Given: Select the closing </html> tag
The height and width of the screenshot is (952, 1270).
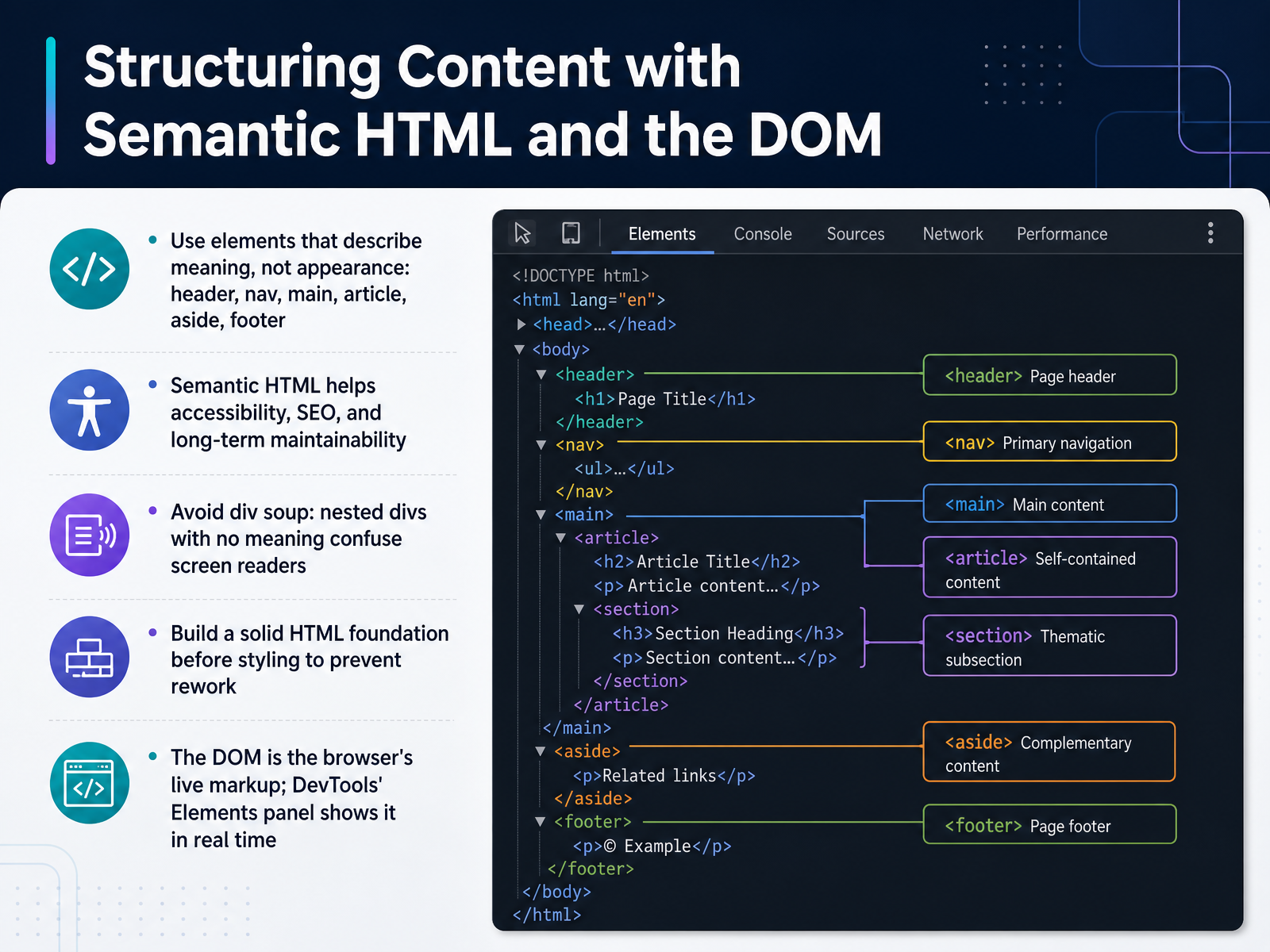Looking at the screenshot, I should (547, 916).
